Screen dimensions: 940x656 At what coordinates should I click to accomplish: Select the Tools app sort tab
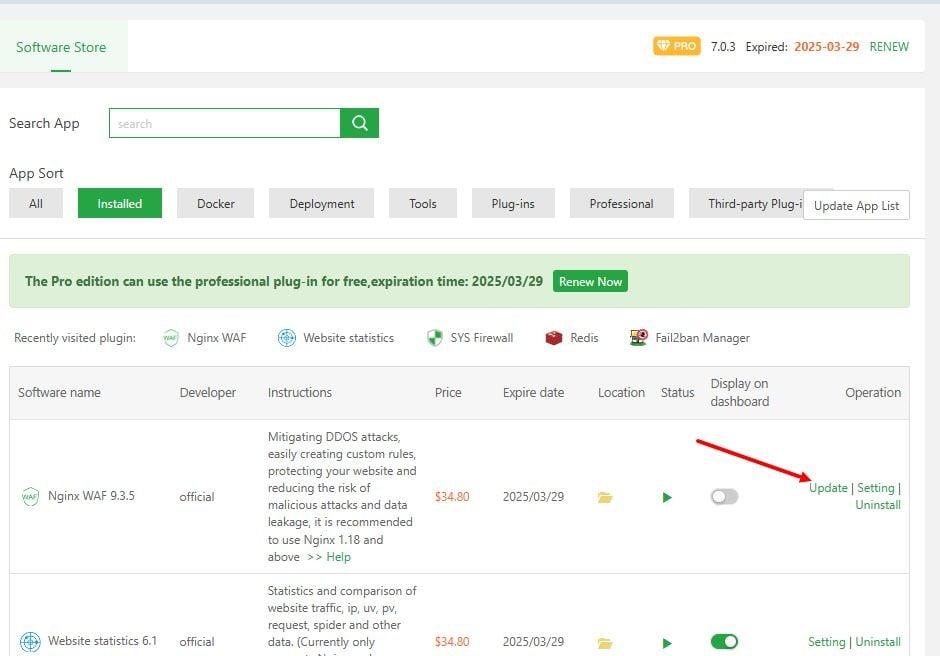(x=423, y=203)
